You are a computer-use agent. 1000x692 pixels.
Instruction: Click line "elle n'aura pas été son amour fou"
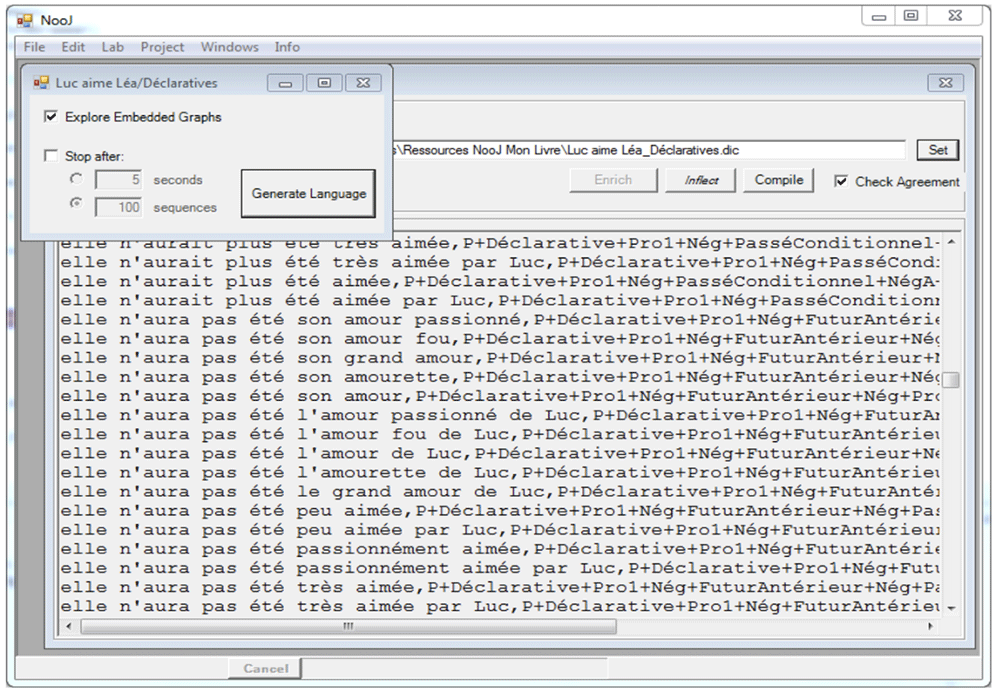coord(499,339)
